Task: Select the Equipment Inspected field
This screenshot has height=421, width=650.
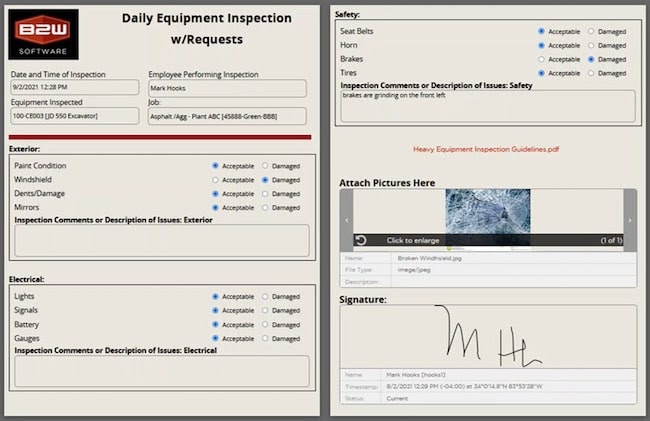Action: click(74, 116)
